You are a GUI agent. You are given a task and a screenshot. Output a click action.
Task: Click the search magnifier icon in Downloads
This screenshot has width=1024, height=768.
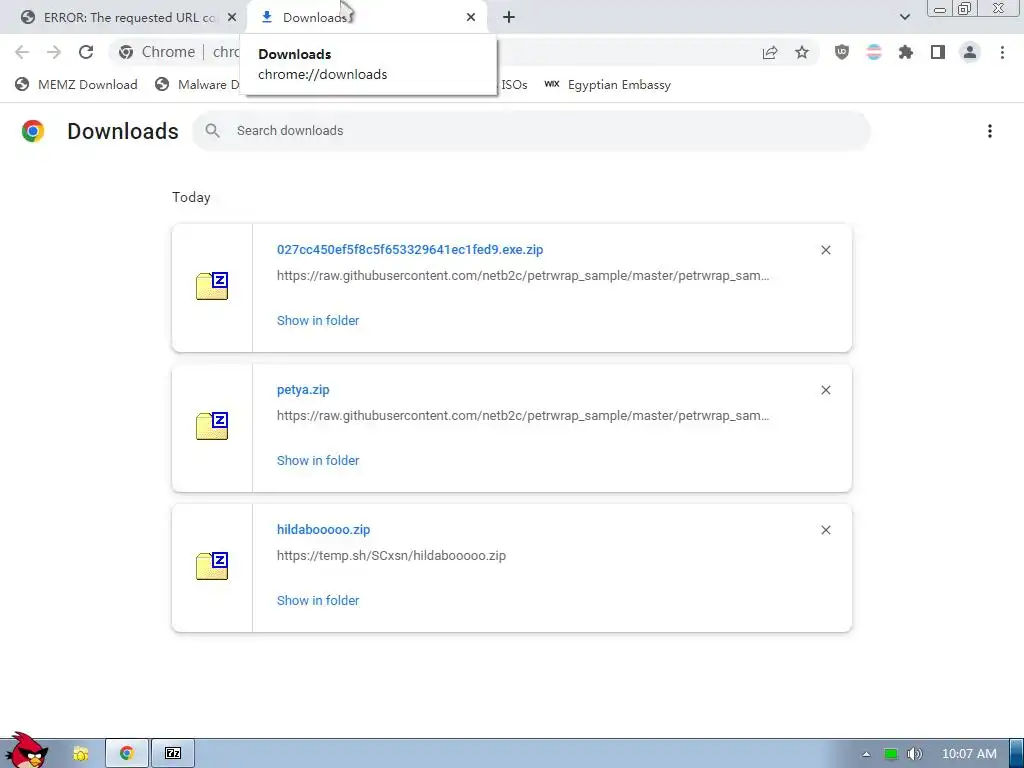pos(212,131)
